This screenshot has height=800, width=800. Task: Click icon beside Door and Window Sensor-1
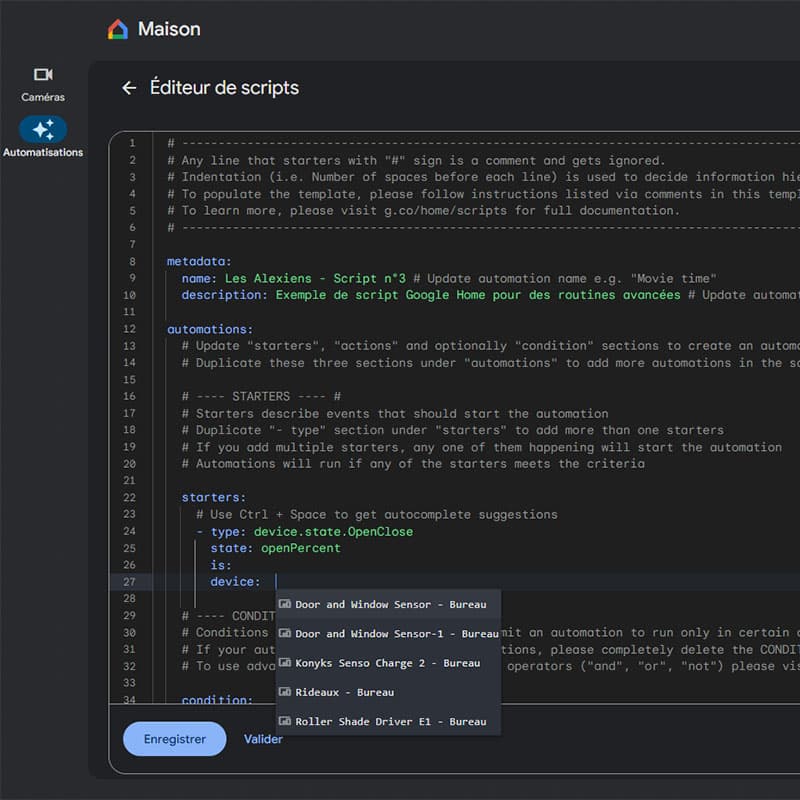285,633
